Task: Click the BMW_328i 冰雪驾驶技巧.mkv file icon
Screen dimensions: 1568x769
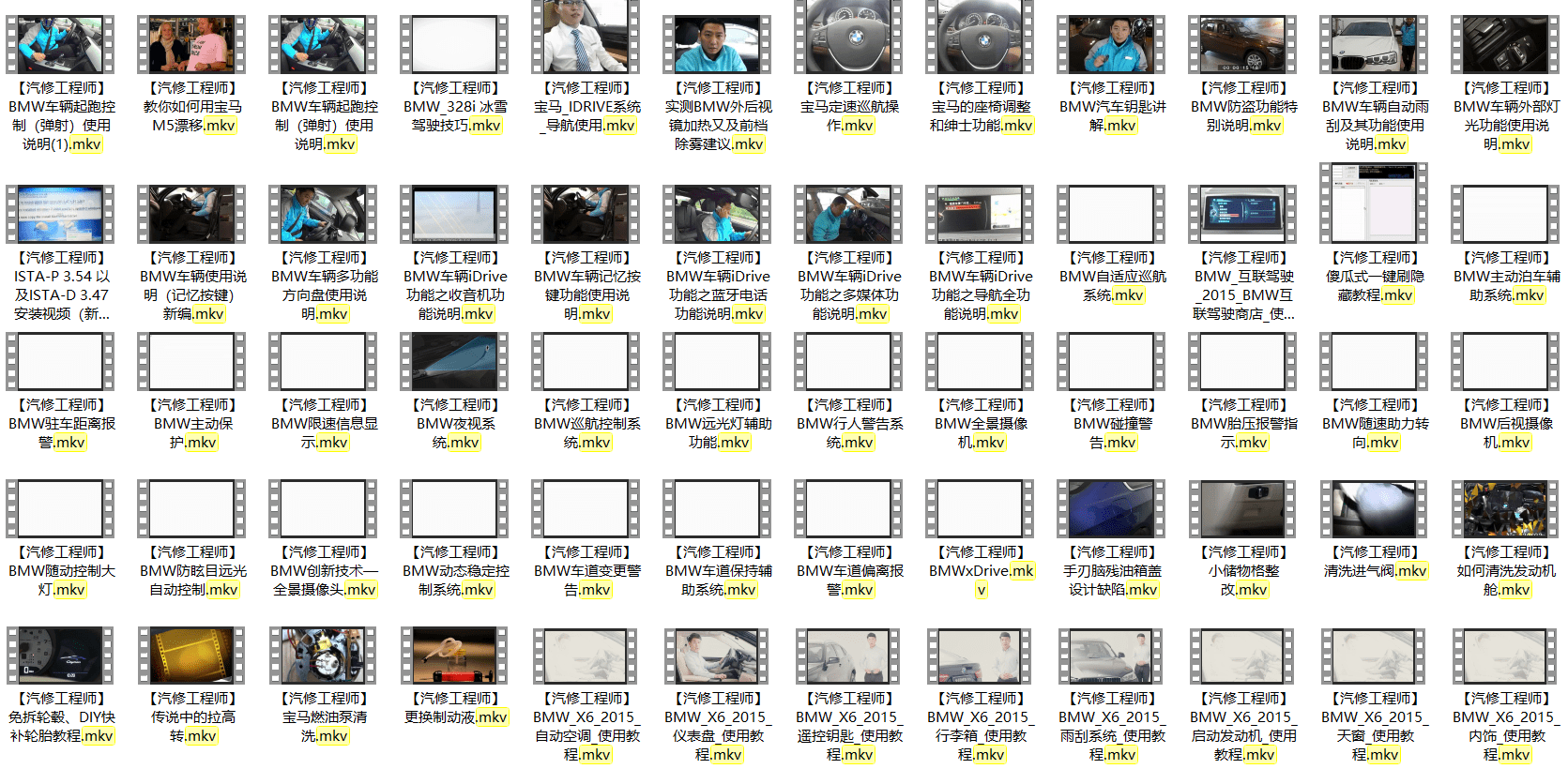Action: [x=454, y=44]
